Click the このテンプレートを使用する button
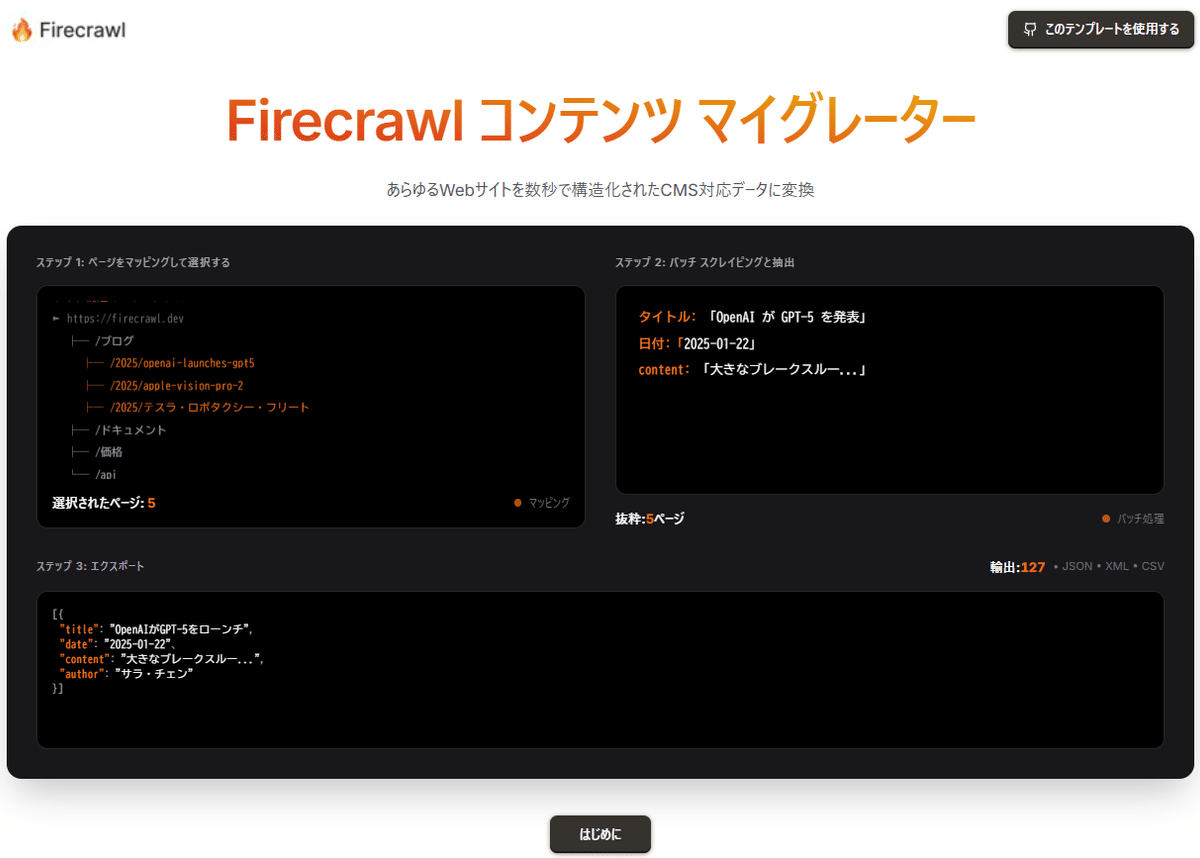 (x=1100, y=29)
